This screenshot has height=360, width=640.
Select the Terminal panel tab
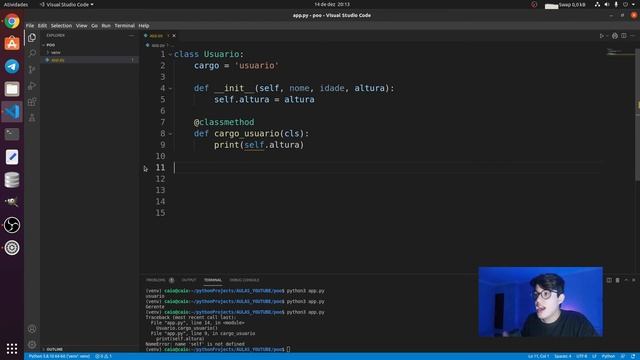213,280
